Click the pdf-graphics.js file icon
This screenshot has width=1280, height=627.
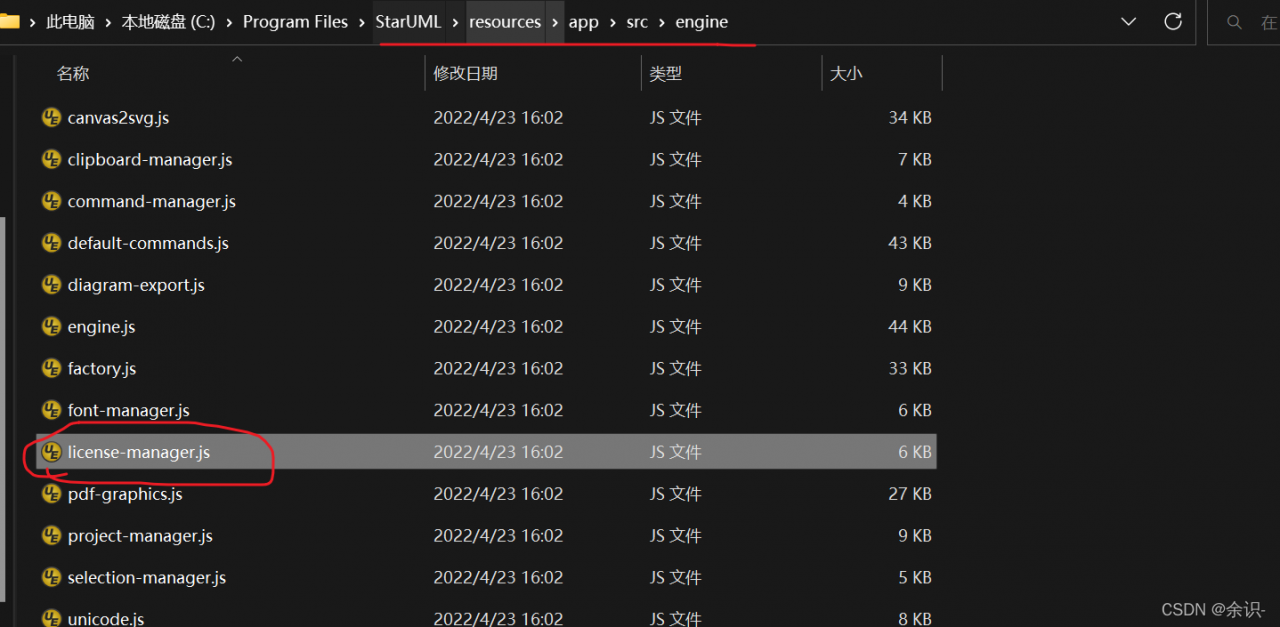point(52,494)
